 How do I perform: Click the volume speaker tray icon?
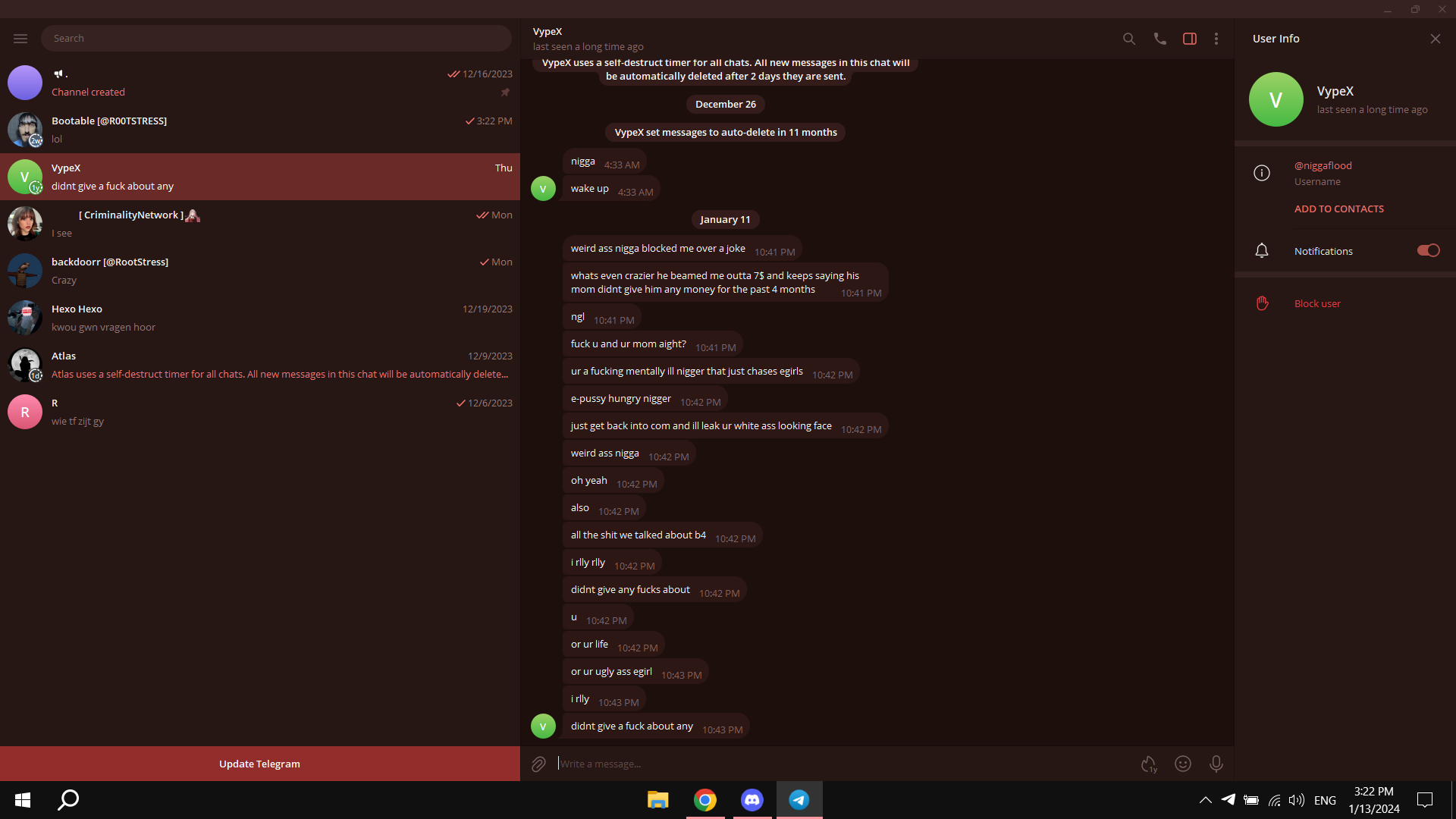[1297, 800]
